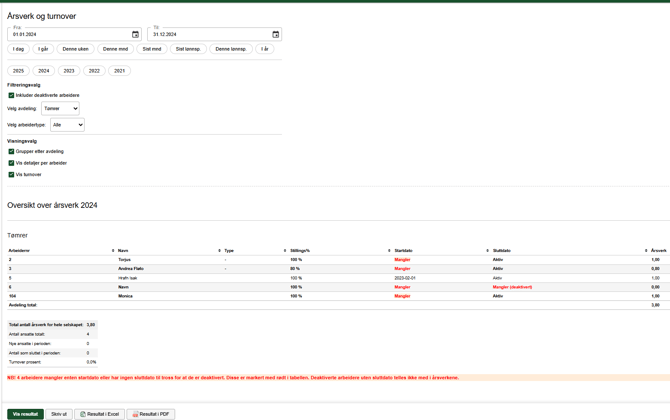The width and height of the screenshot is (670, 420).
Task: Open the calendar picker for Fra date
Action: [x=136, y=35]
